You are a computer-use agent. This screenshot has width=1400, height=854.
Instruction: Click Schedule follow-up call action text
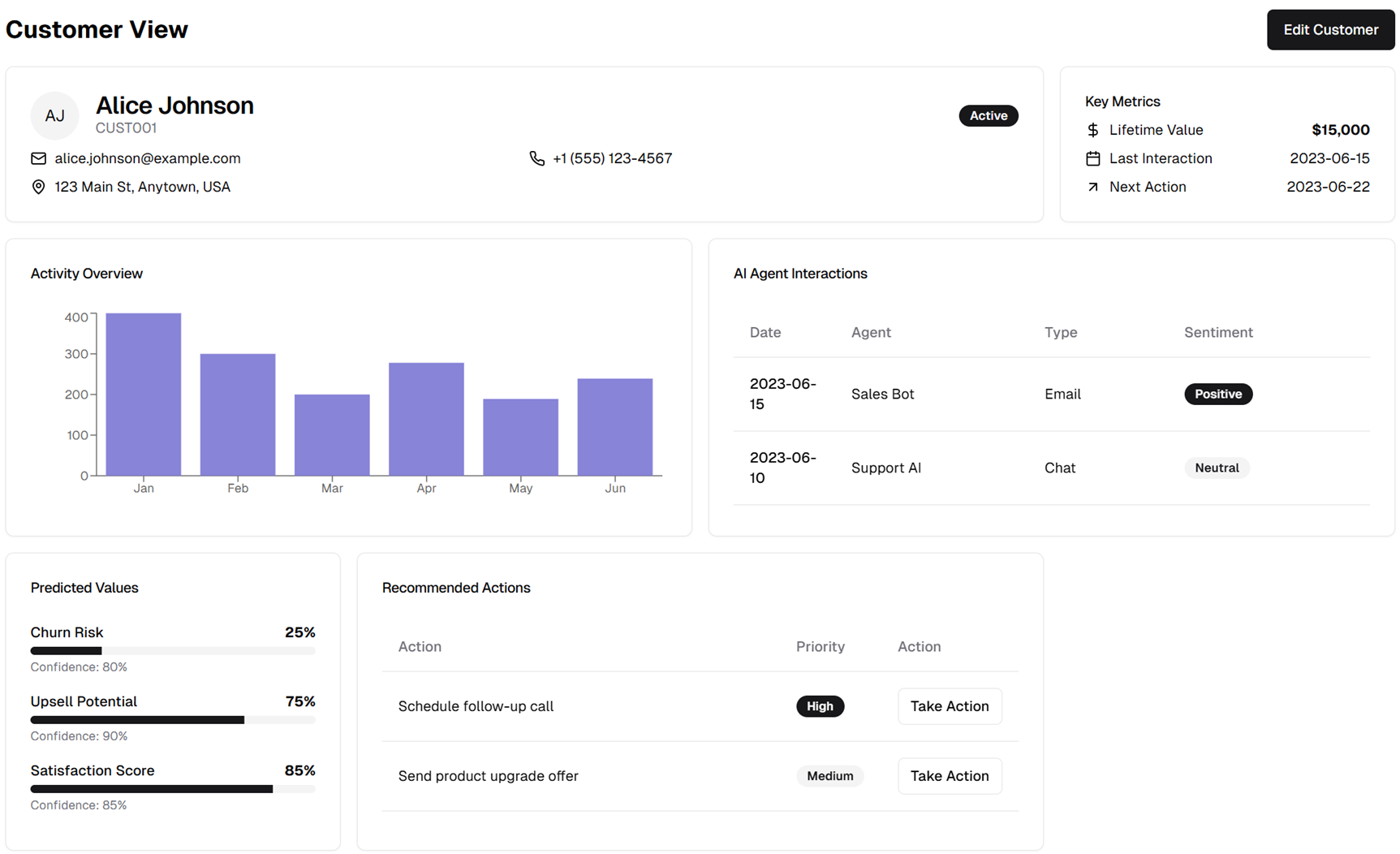(476, 706)
